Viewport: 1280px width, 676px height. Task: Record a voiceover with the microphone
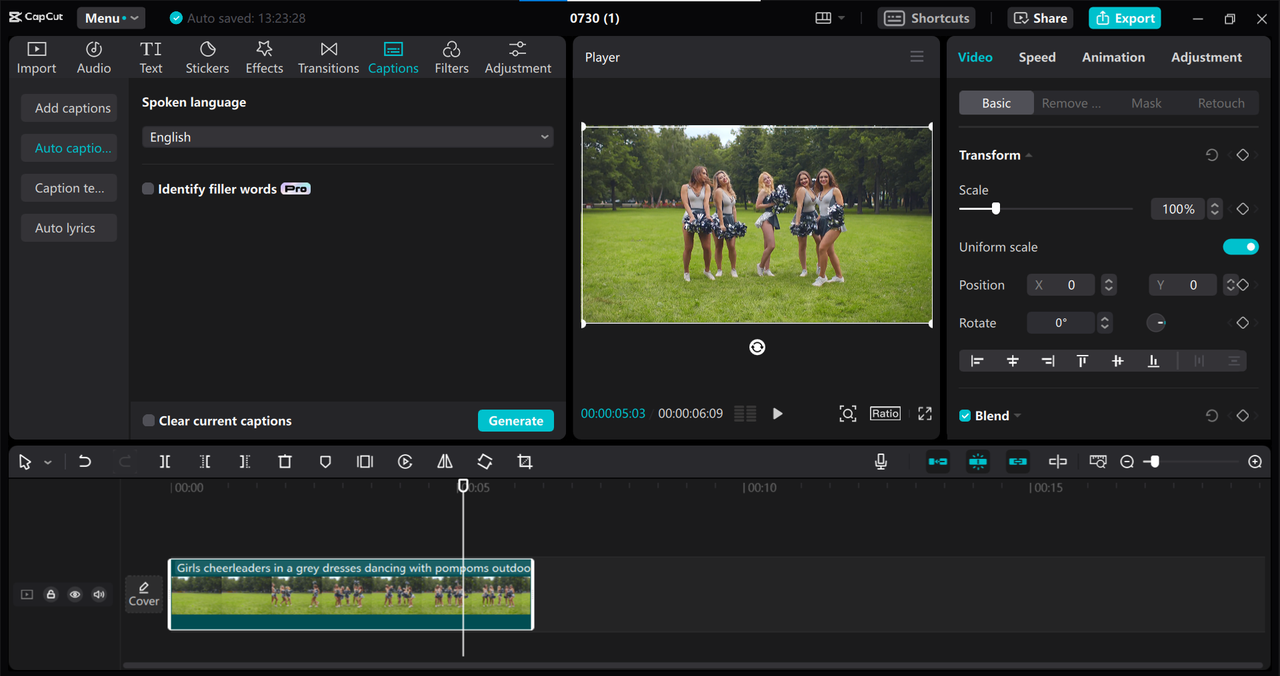click(x=881, y=461)
